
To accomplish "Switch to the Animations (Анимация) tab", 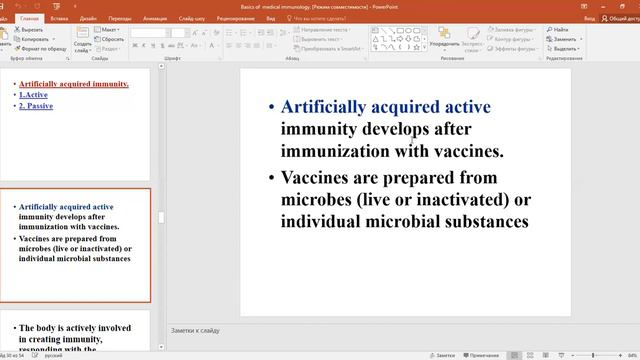I will click(x=155, y=18).
